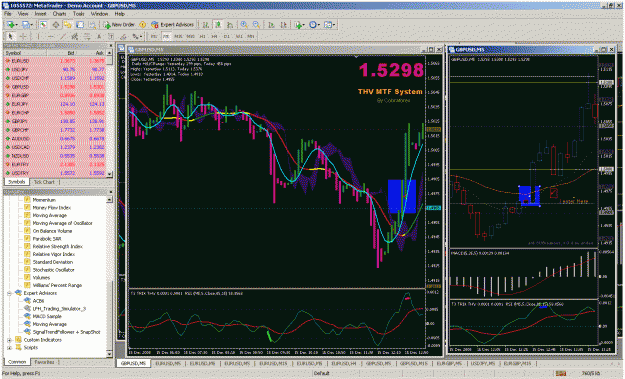Toggle the Navigator window icon

[x=68, y=25]
